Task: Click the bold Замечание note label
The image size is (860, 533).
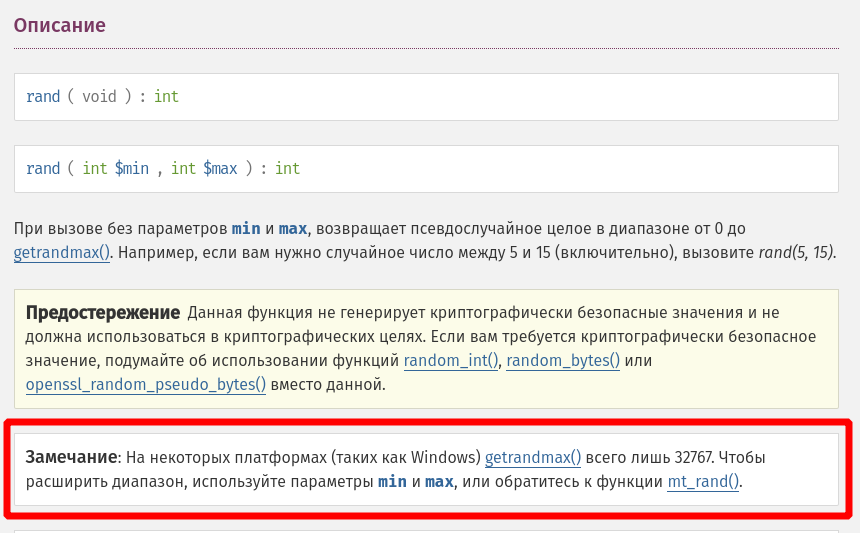Action: tap(72, 458)
